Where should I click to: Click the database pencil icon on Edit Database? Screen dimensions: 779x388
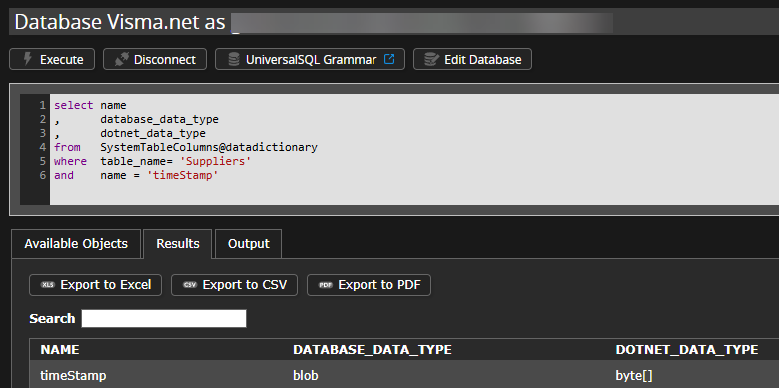pos(431,60)
